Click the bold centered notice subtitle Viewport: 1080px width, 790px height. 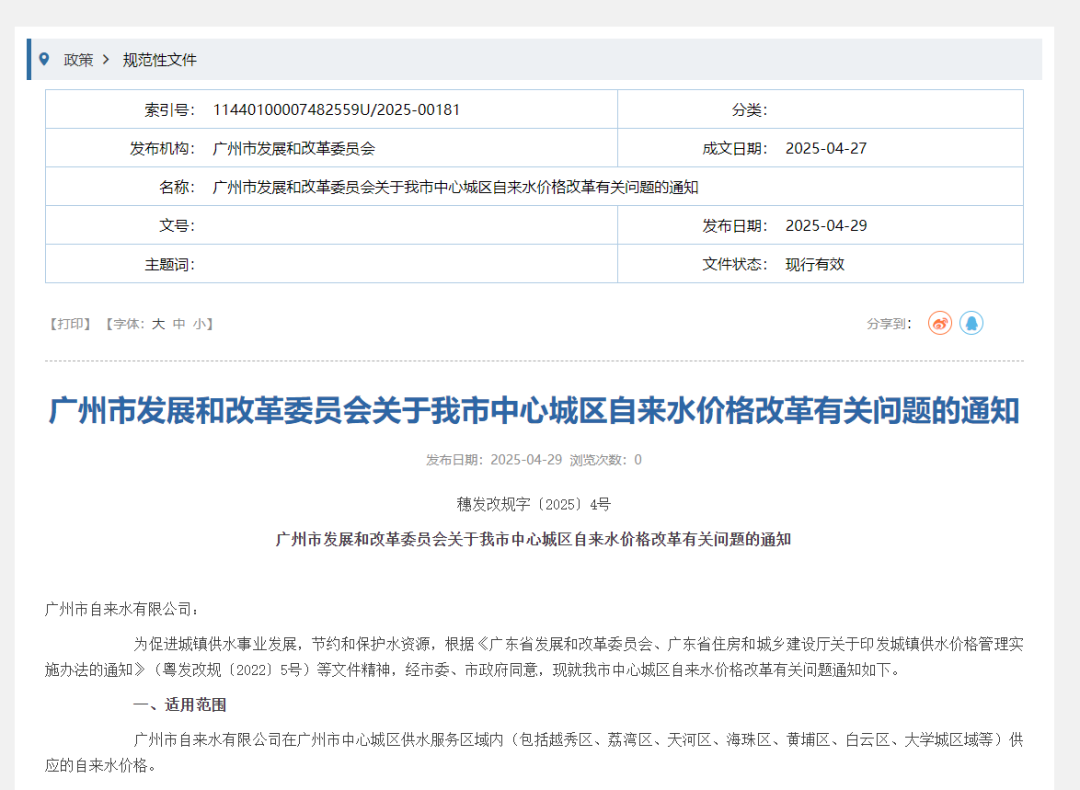point(533,539)
